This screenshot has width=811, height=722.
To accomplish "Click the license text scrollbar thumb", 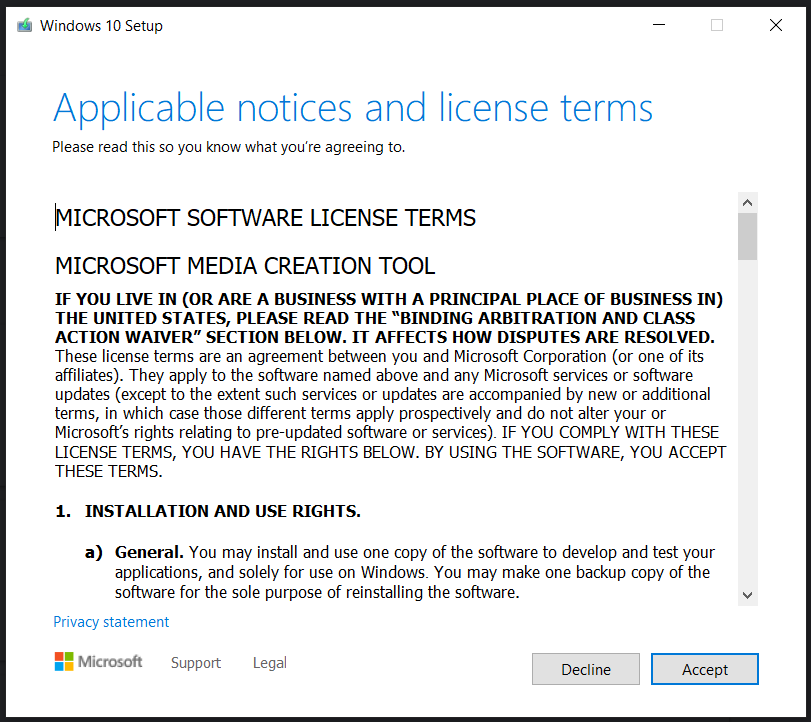I will (x=747, y=236).
